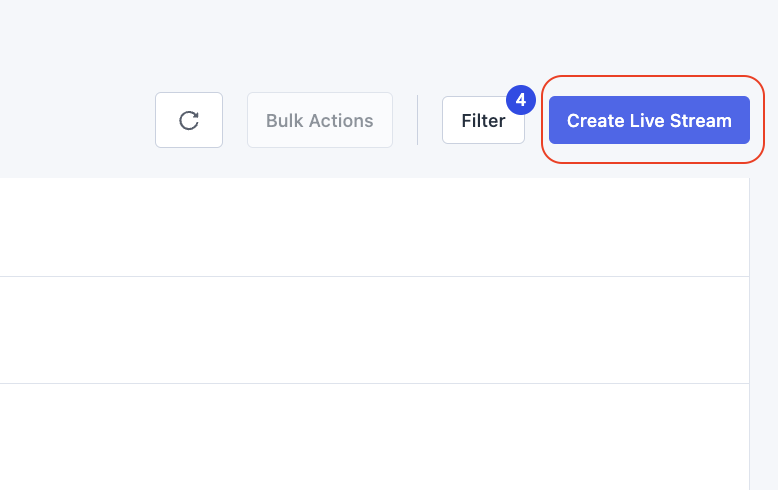The height and width of the screenshot is (490, 778).
Task: Click the blue badge showing 4
Action: (x=520, y=100)
